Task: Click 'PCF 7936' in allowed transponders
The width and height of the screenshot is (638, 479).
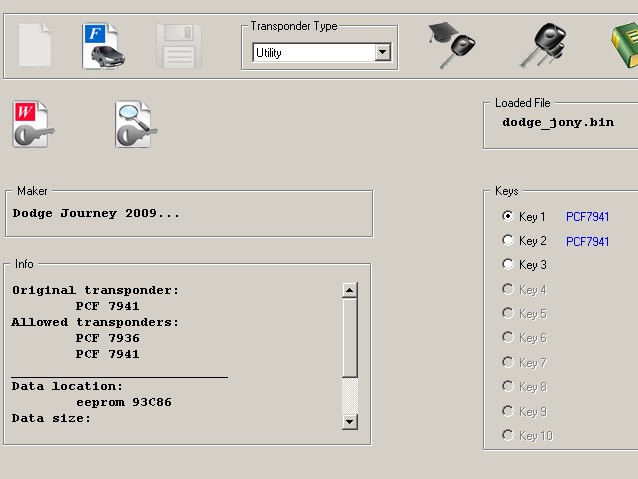Action: [x=107, y=338]
